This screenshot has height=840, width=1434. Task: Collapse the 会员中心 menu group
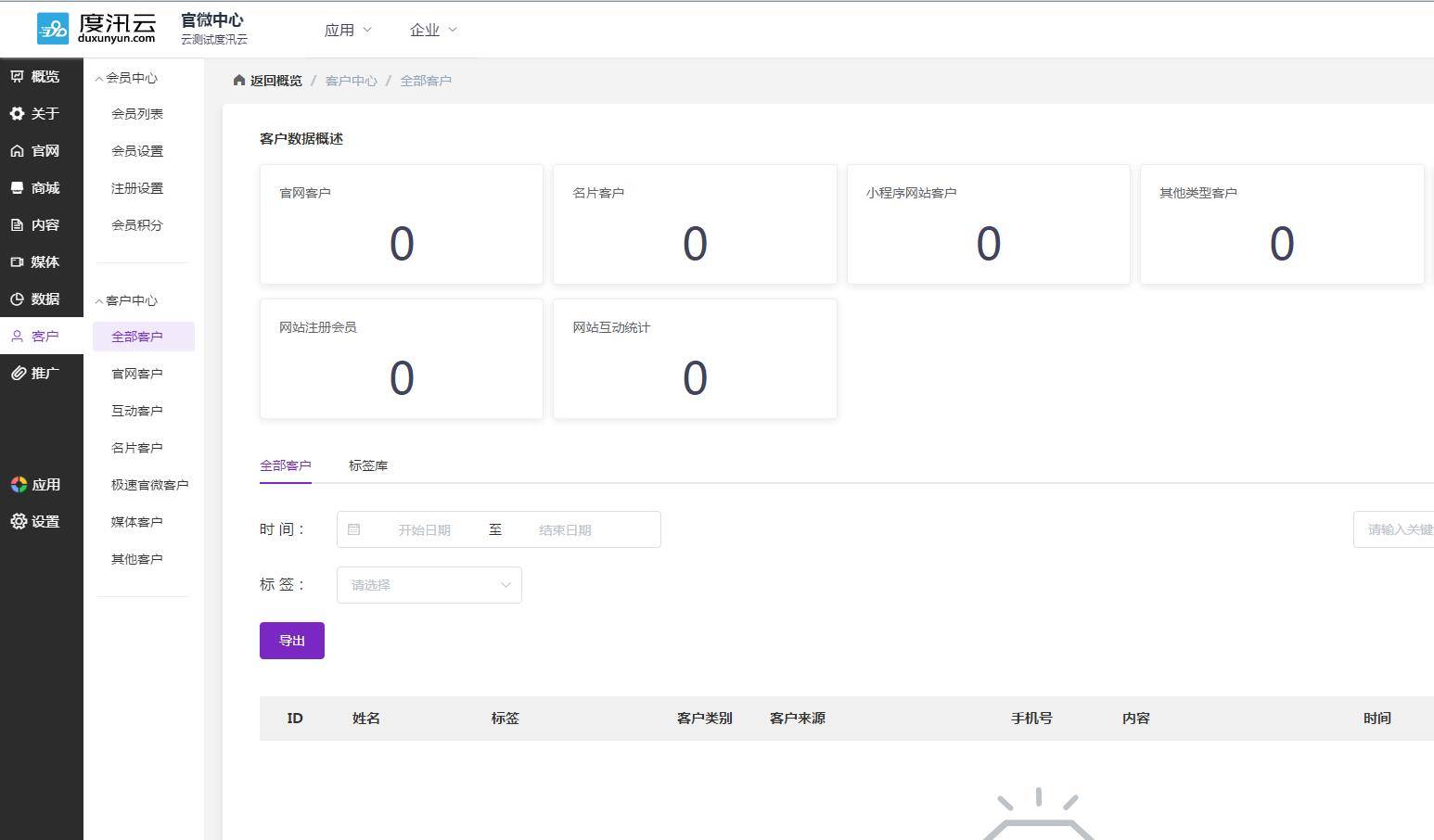click(127, 78)
